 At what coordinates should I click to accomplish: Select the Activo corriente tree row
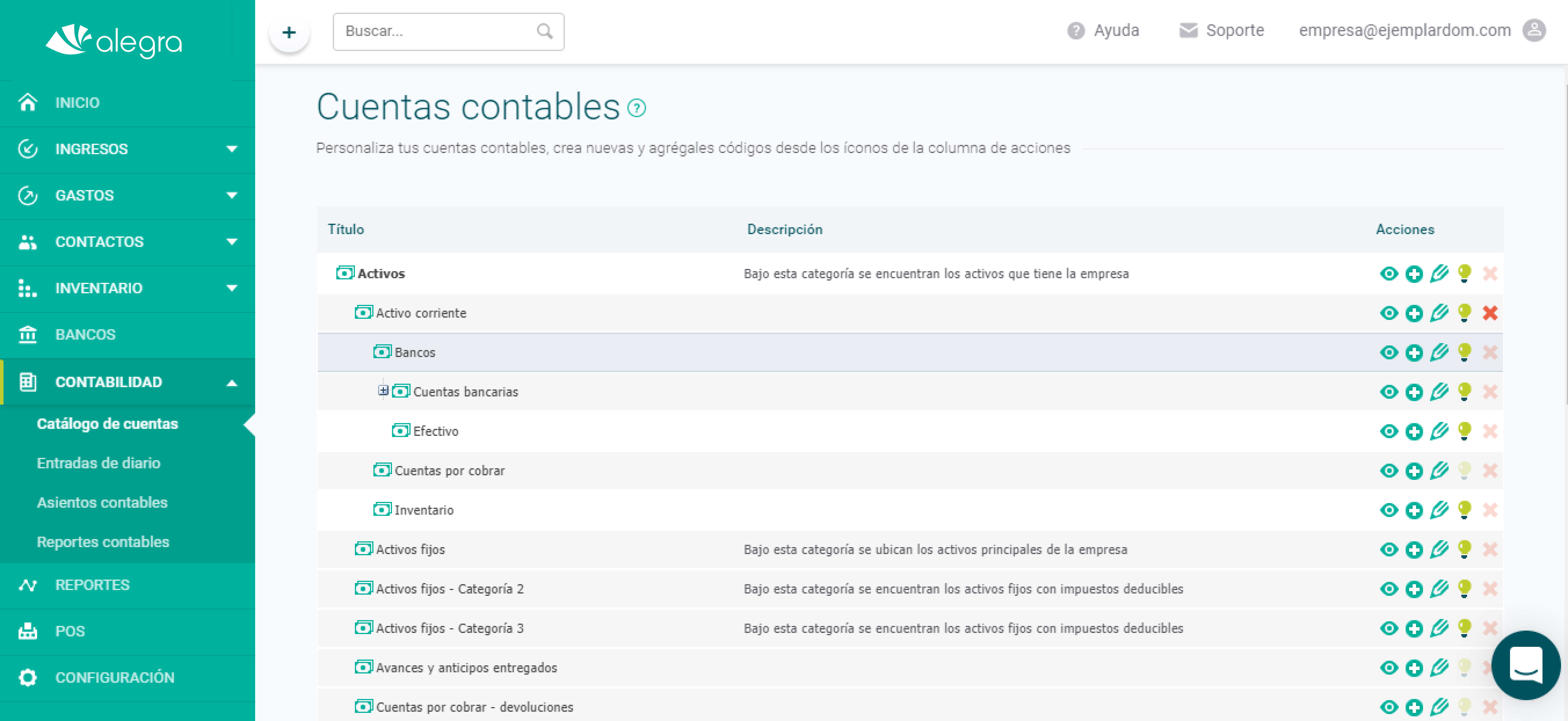pyautogui.click(x=910, y=313)
